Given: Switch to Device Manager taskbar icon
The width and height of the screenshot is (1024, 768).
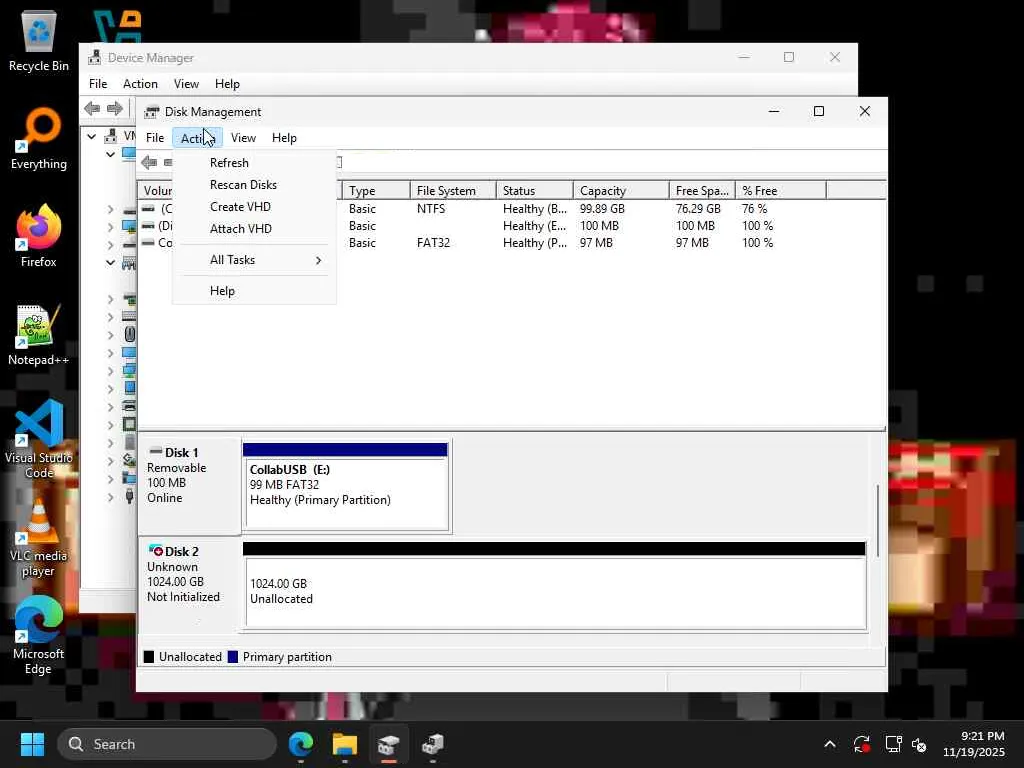Looking at the screenshot, I should (432, 744).
